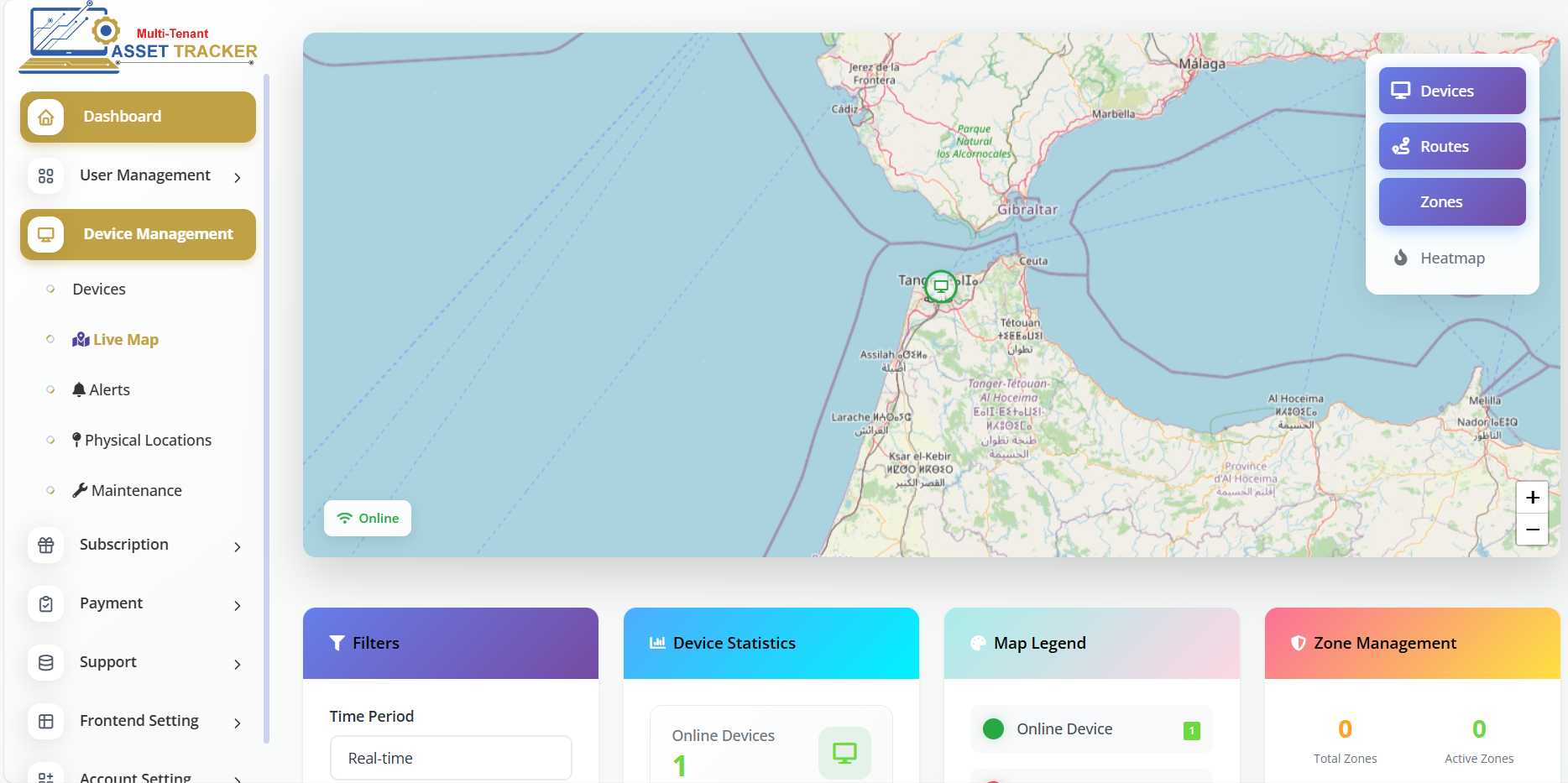Toggle the Routes map layer
Viewport: 1568px width, 783px height.
tap(1451, 146)
